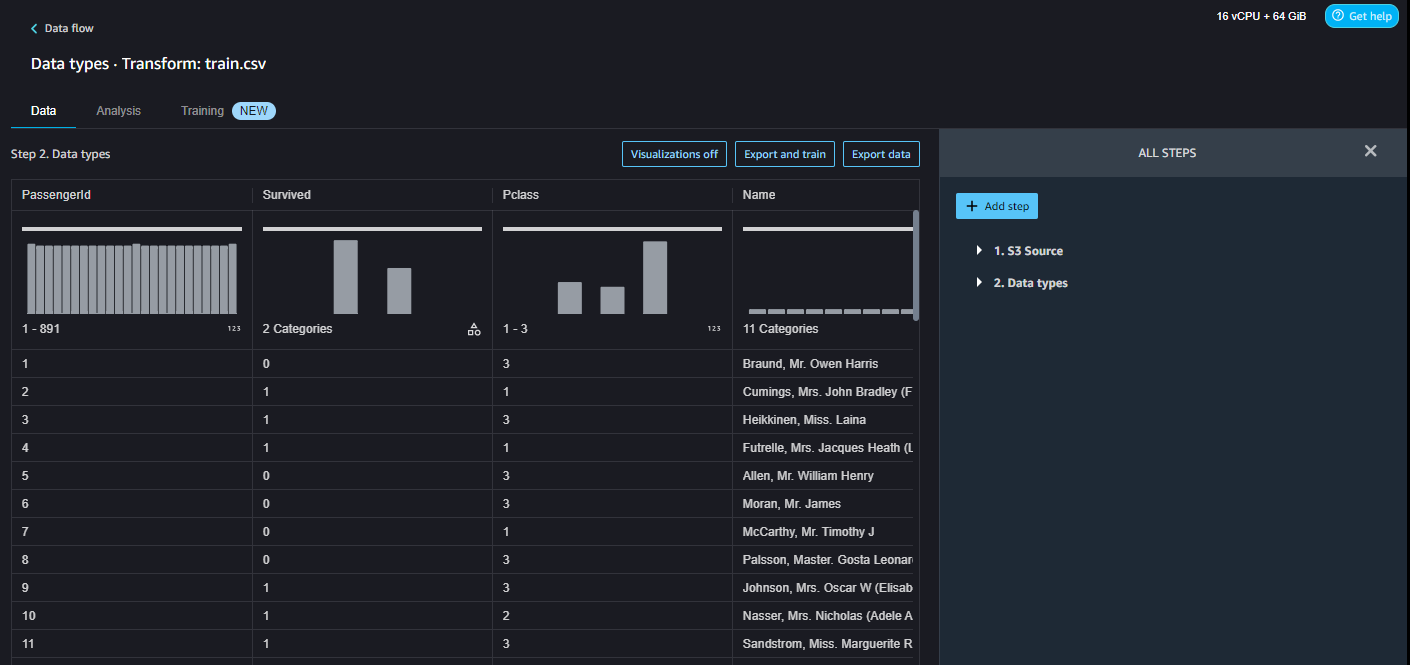Click the question mark icon on Get help
This screenshot has height=665, width=1410.
1339,15
